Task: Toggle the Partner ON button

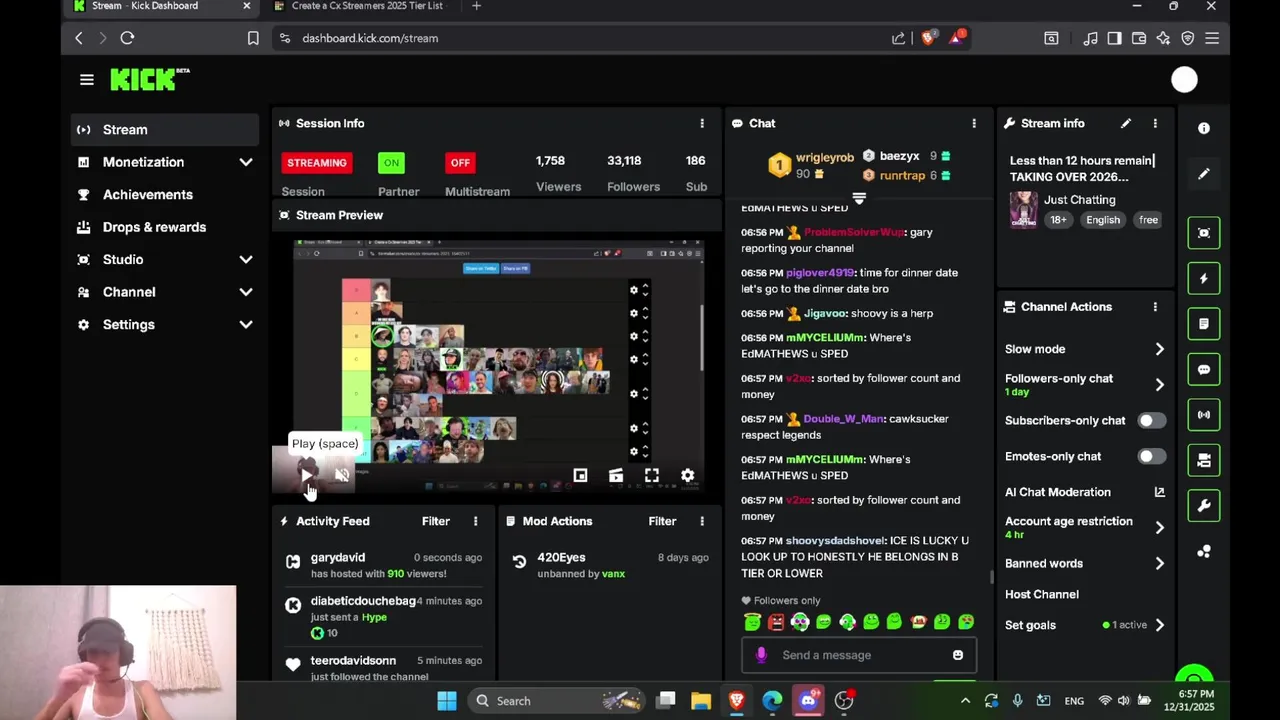Action: point(391,162)
